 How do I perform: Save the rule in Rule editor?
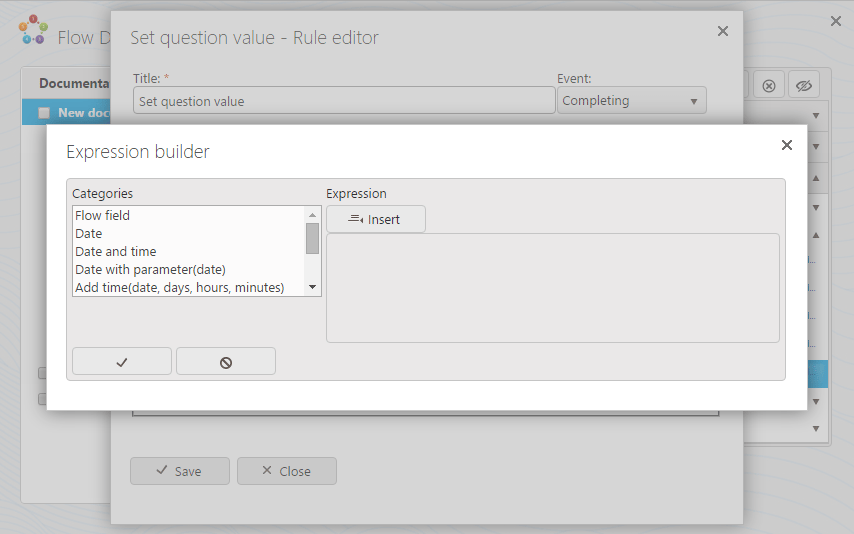[x=180, y=471]
